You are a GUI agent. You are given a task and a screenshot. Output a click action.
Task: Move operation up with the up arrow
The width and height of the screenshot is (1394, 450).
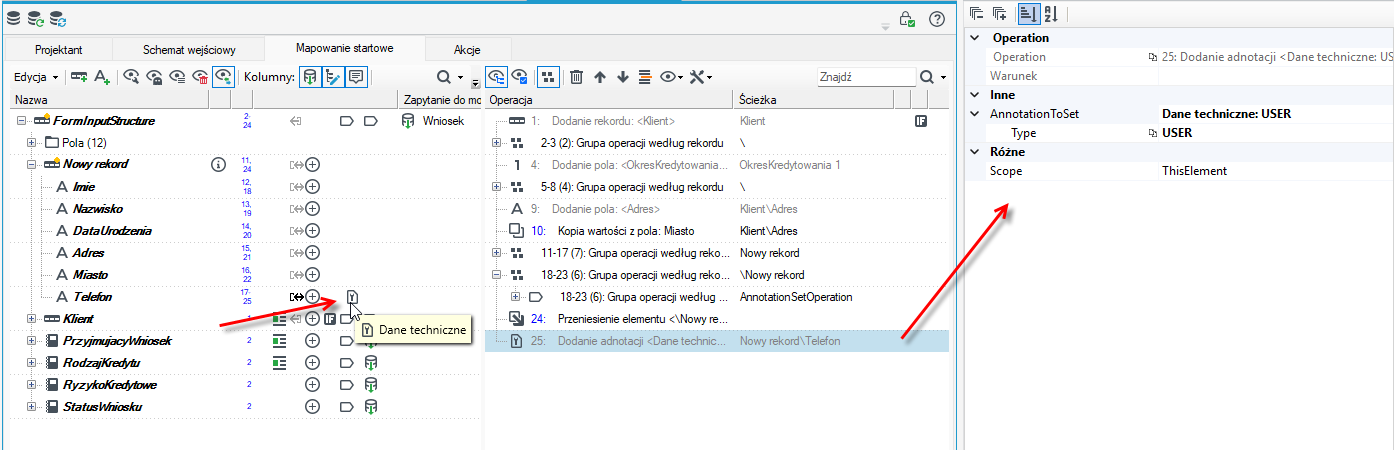(600, 77)
